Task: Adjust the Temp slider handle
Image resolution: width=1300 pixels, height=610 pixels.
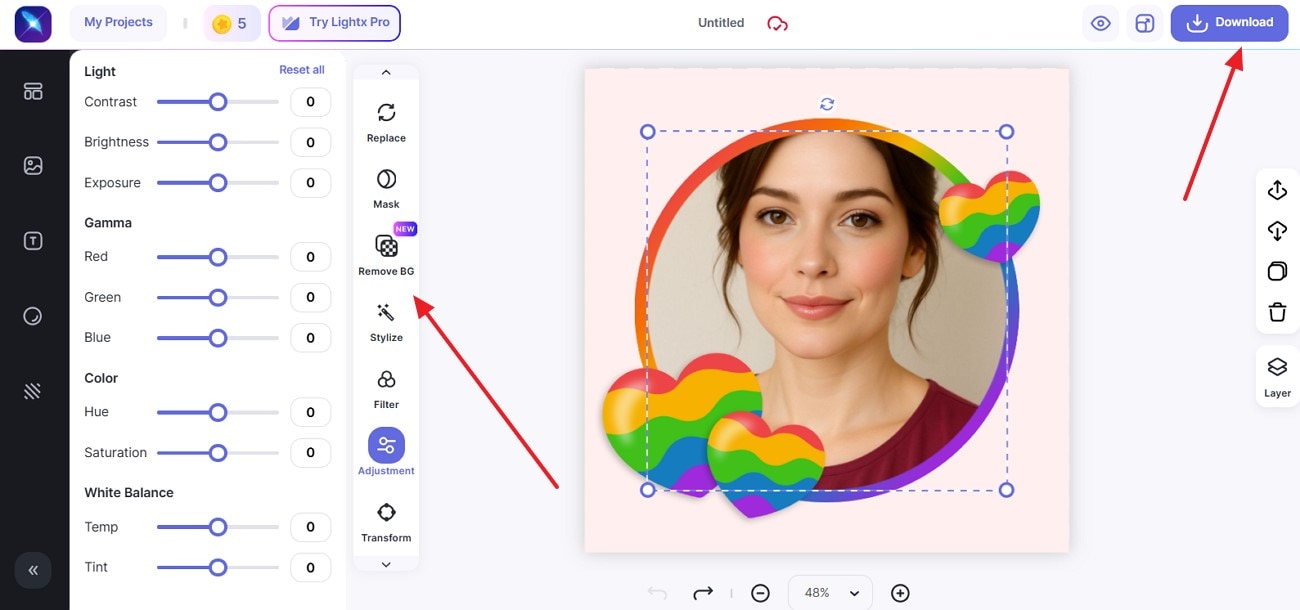Action: 217,527
